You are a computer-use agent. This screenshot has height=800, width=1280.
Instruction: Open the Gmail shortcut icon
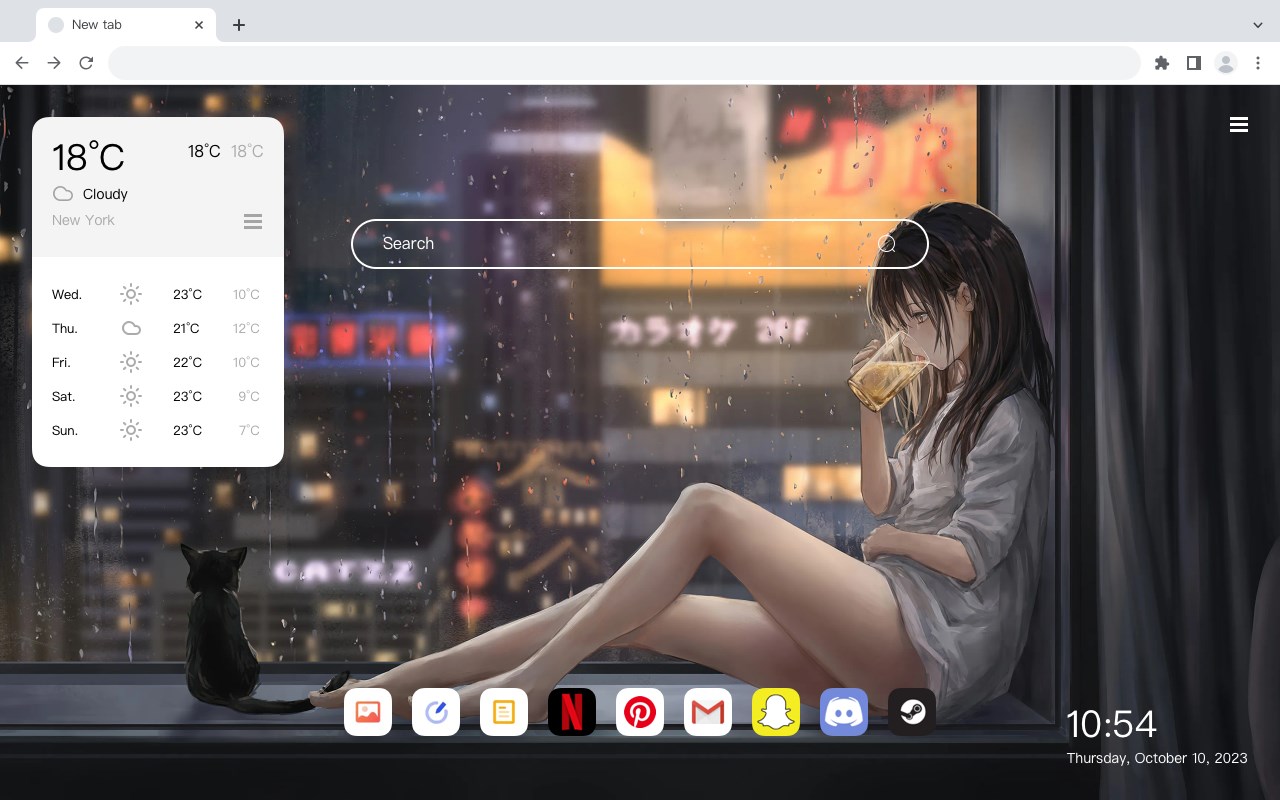point(708,712)
